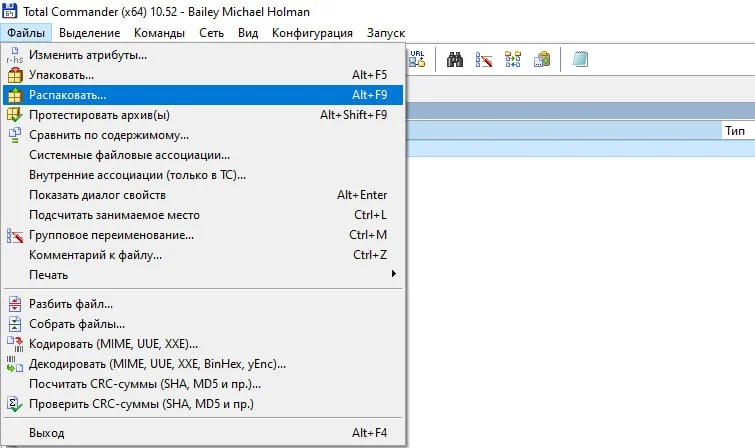Launch Multi-Rename tool from the toolbar
This screenshot has width=755, height=448.
coord(484,59)
